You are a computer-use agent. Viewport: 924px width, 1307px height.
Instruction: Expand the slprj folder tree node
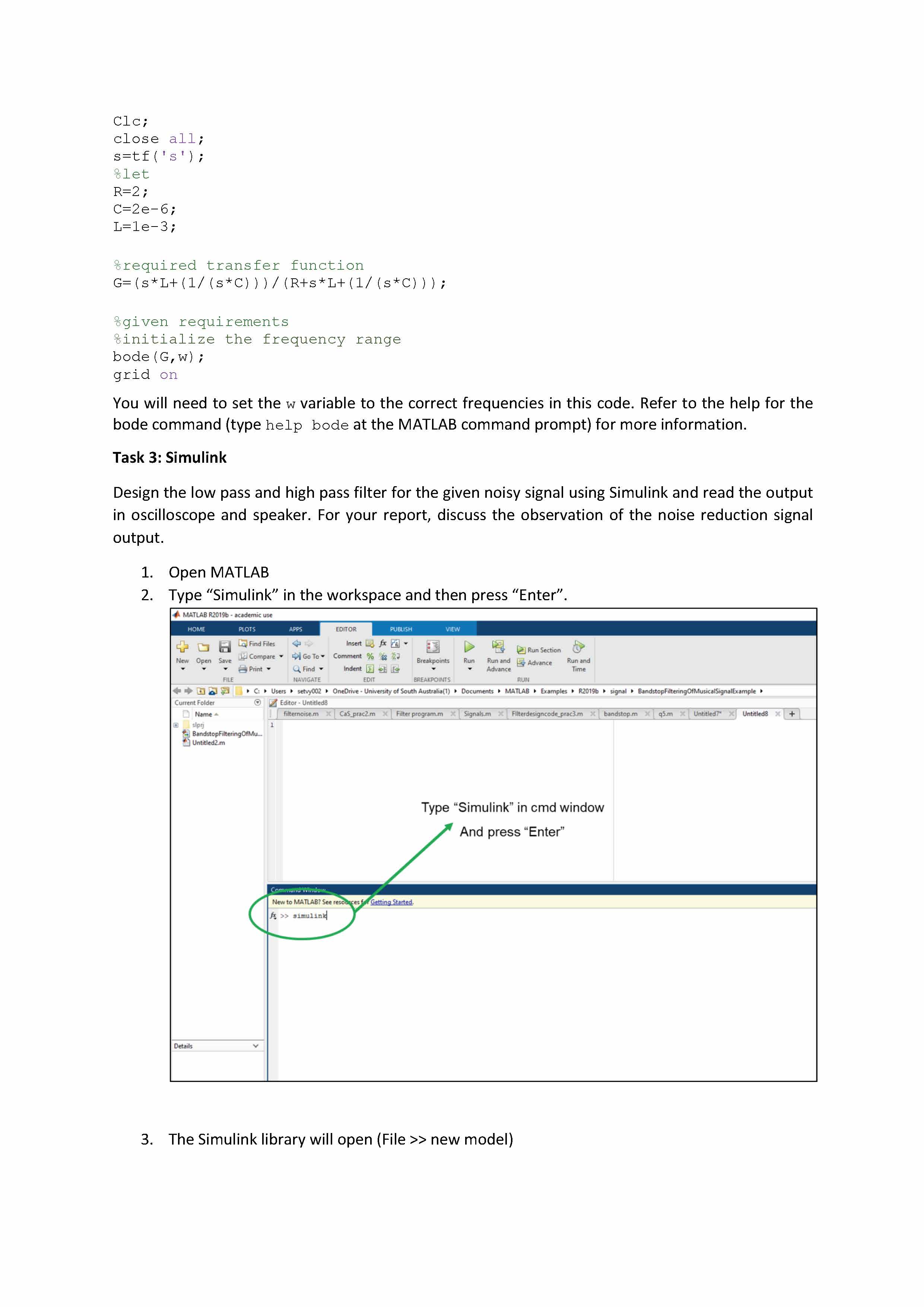tap(176, 725)
